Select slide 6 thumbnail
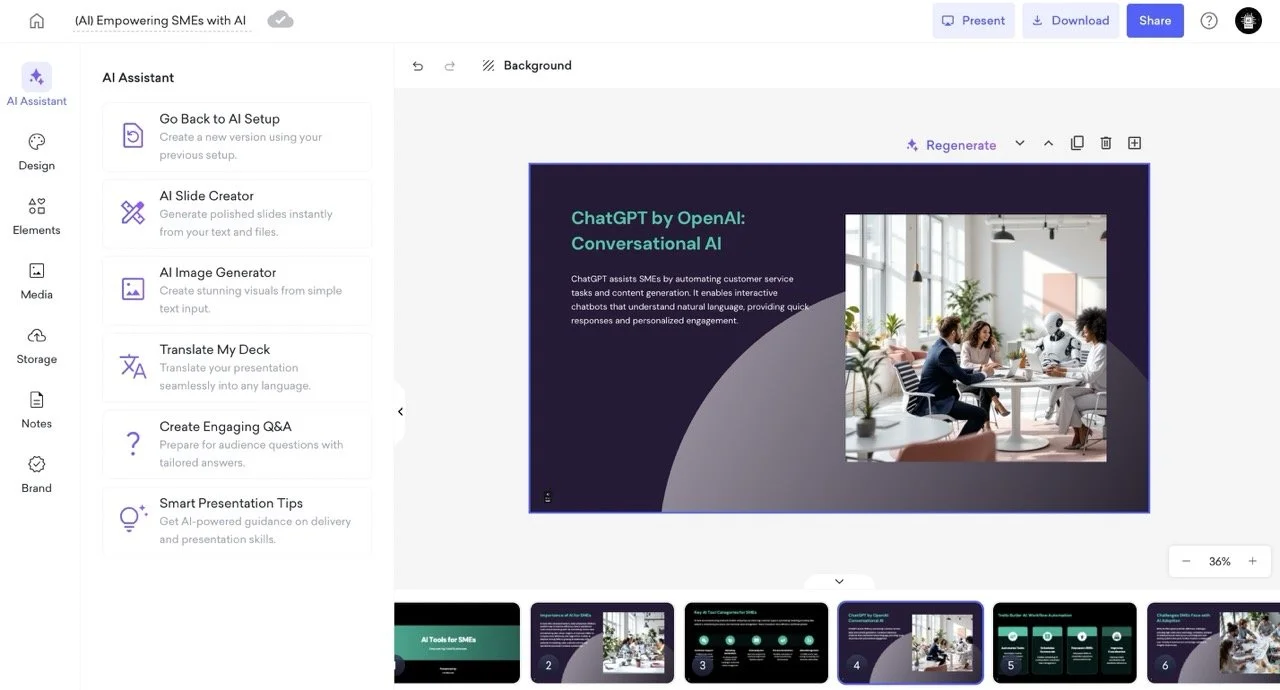Viewport: 1280px width, 690px height. [x=1213, y=643]
